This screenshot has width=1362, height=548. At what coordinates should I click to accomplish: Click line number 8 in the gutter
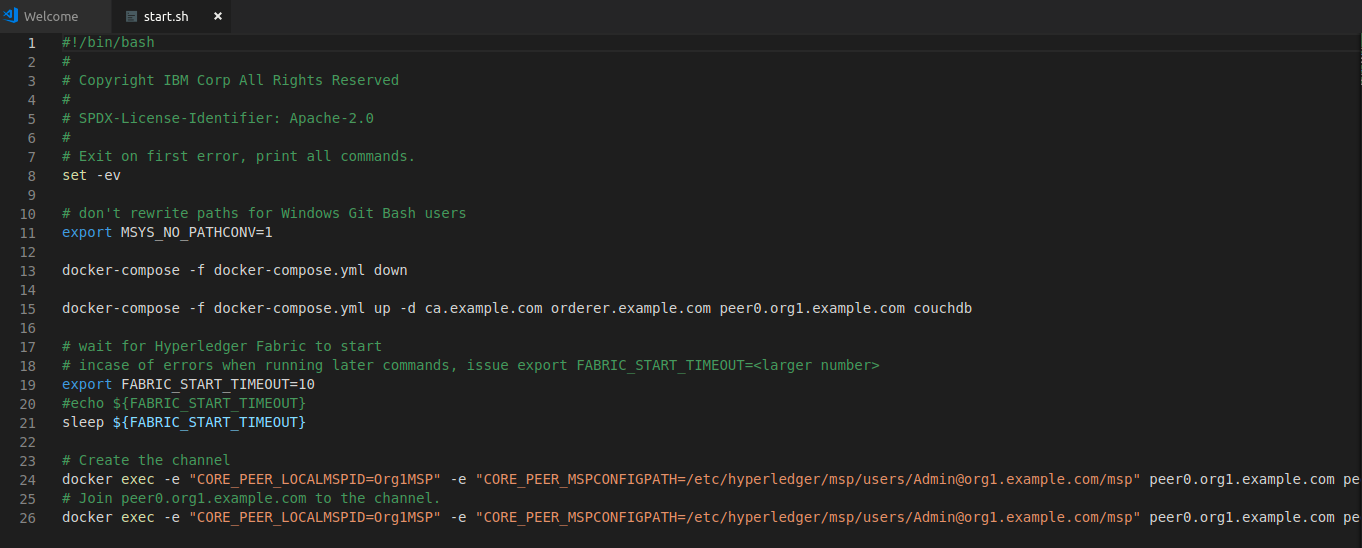tap(31, 175)
